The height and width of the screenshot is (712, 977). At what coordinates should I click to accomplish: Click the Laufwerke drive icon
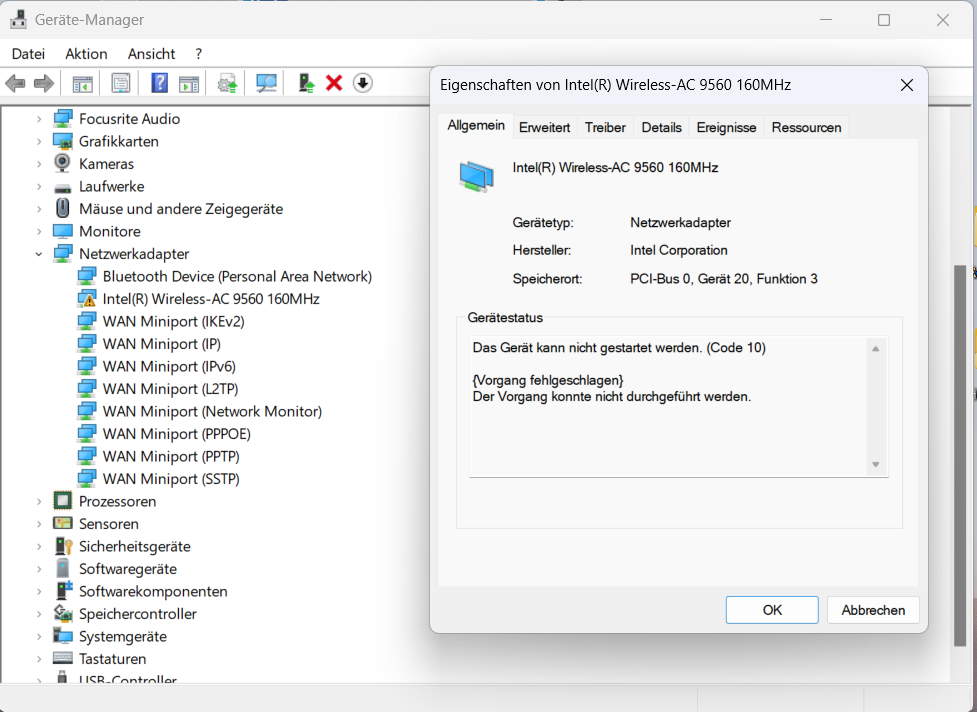[x=62, y=187]
